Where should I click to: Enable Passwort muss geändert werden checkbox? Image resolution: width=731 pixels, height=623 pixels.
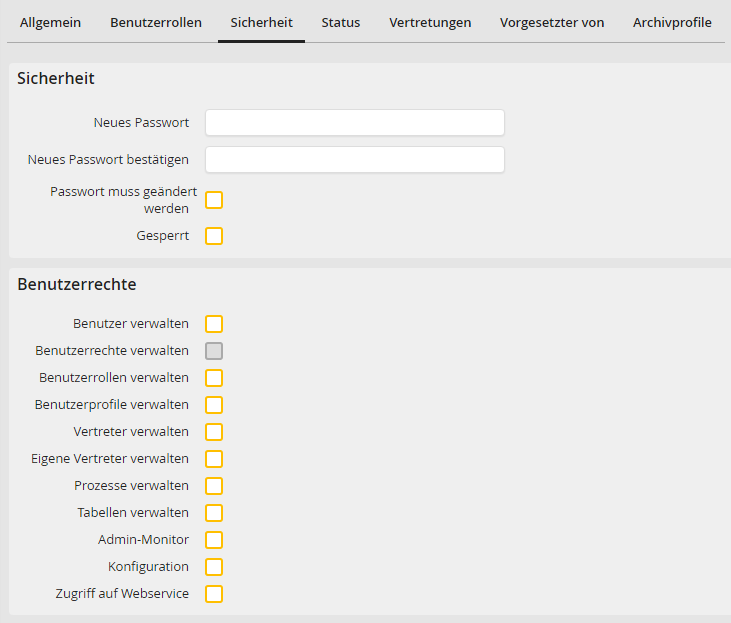tap(214, 200)
